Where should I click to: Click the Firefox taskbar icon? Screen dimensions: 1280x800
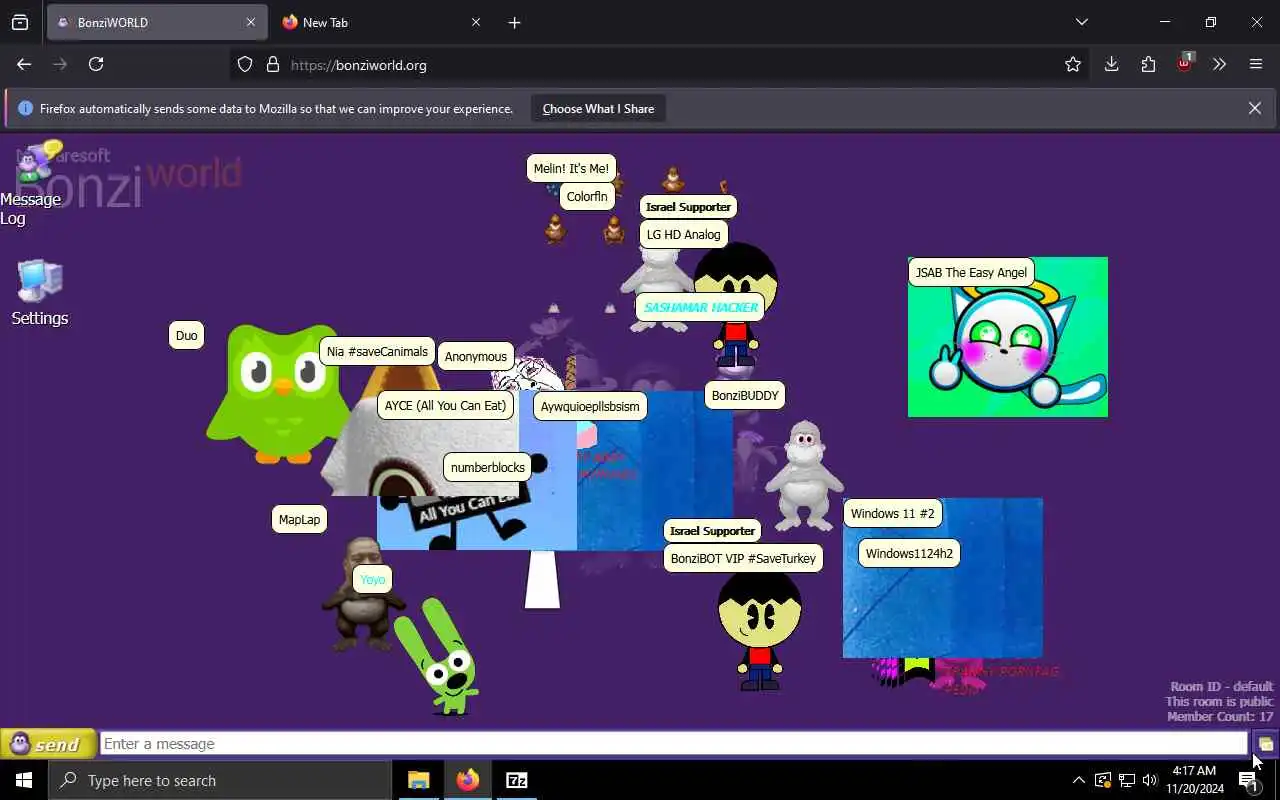[468, 780]
